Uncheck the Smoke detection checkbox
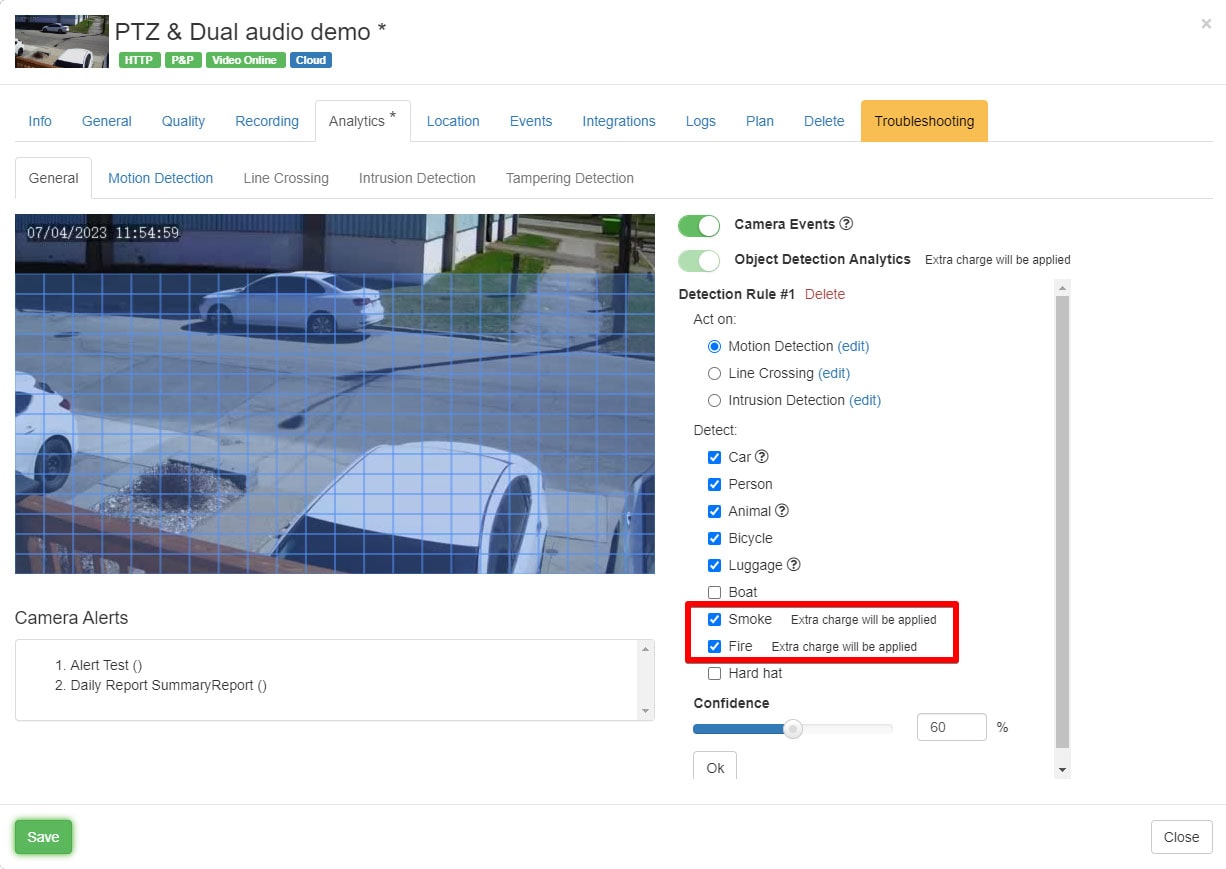 tap(714, 619)
